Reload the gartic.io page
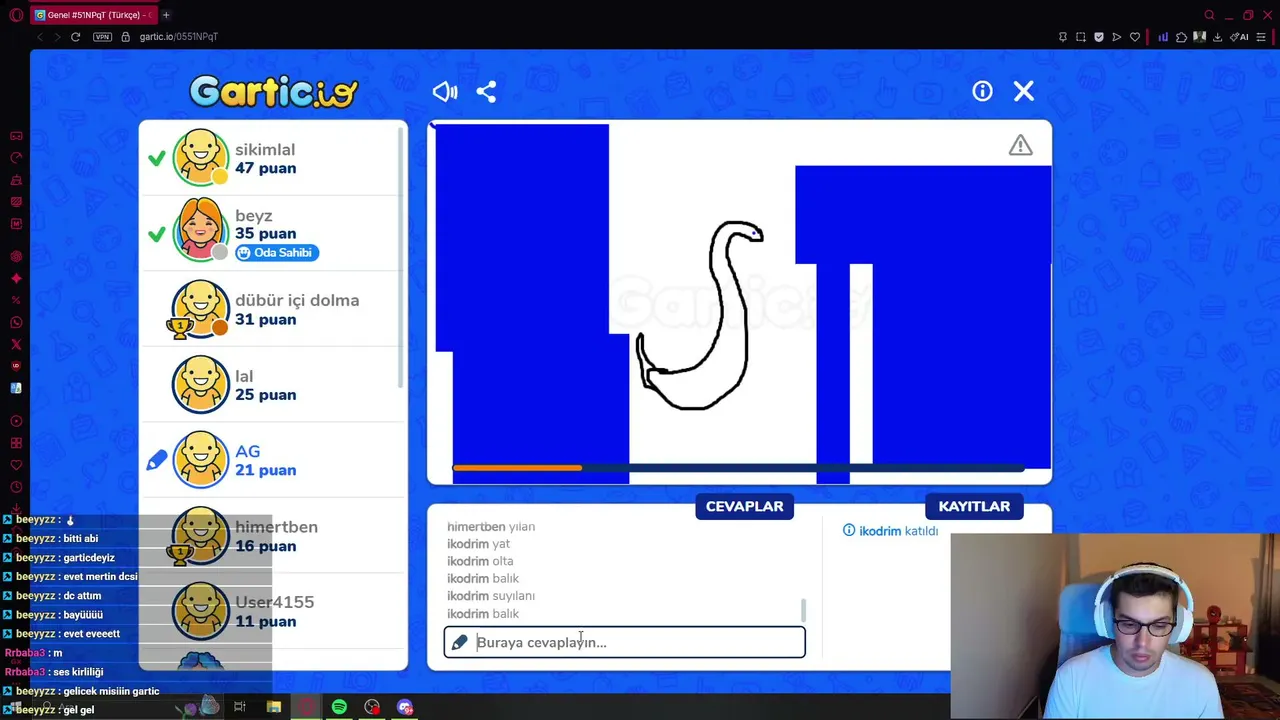This screenshot has width=1280, height=720. [x=75, y=37]
